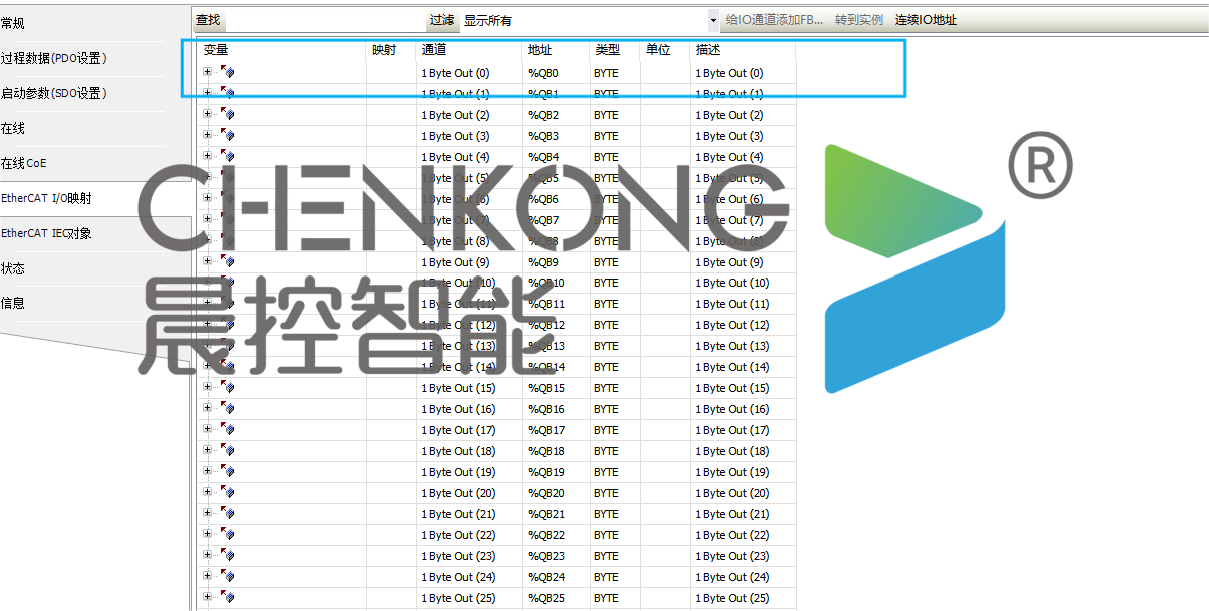Click the 连续IO地址 button
The height and width of the screenshot is (611, 1209).
click(926, 20)
